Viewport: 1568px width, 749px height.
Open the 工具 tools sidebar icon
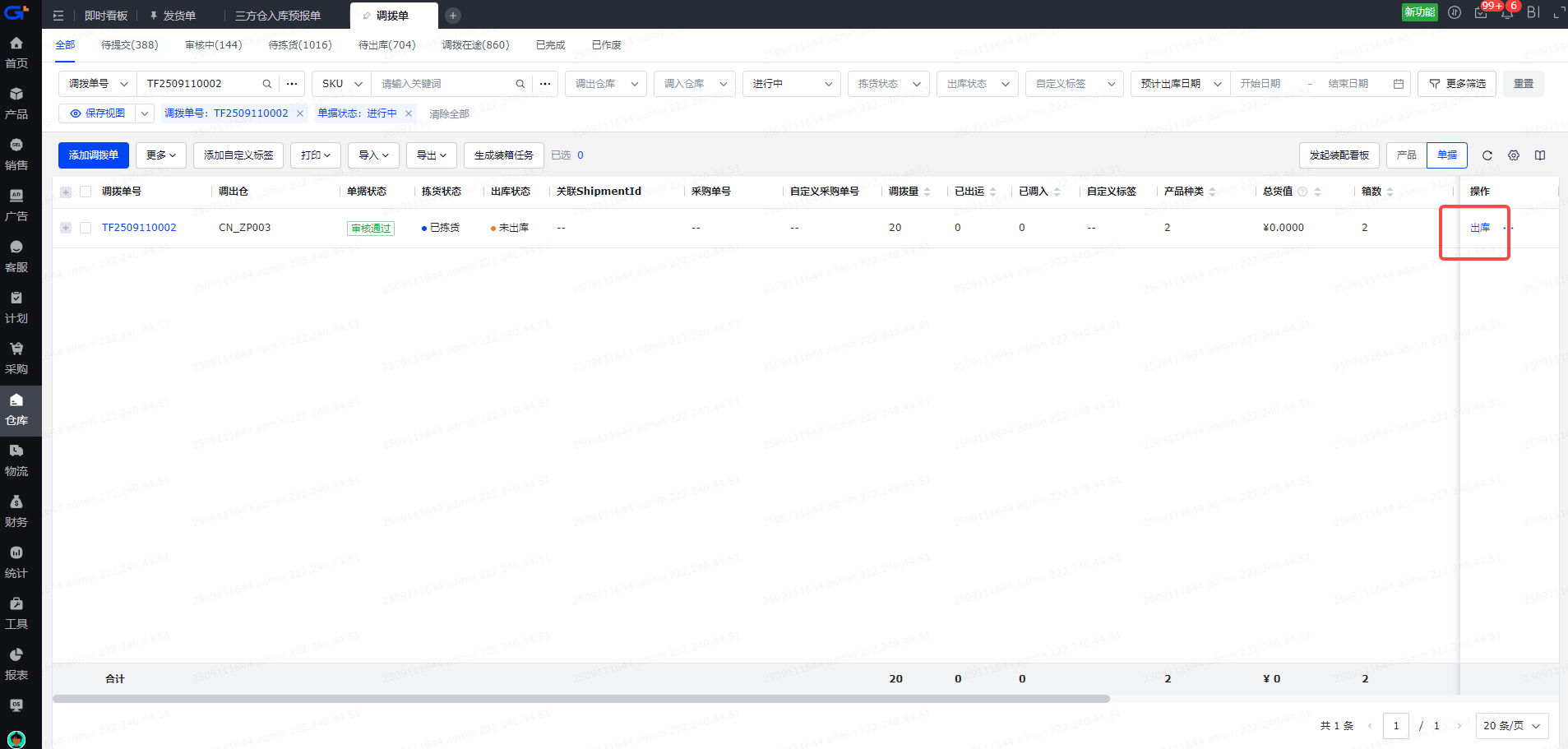(16, 613)
